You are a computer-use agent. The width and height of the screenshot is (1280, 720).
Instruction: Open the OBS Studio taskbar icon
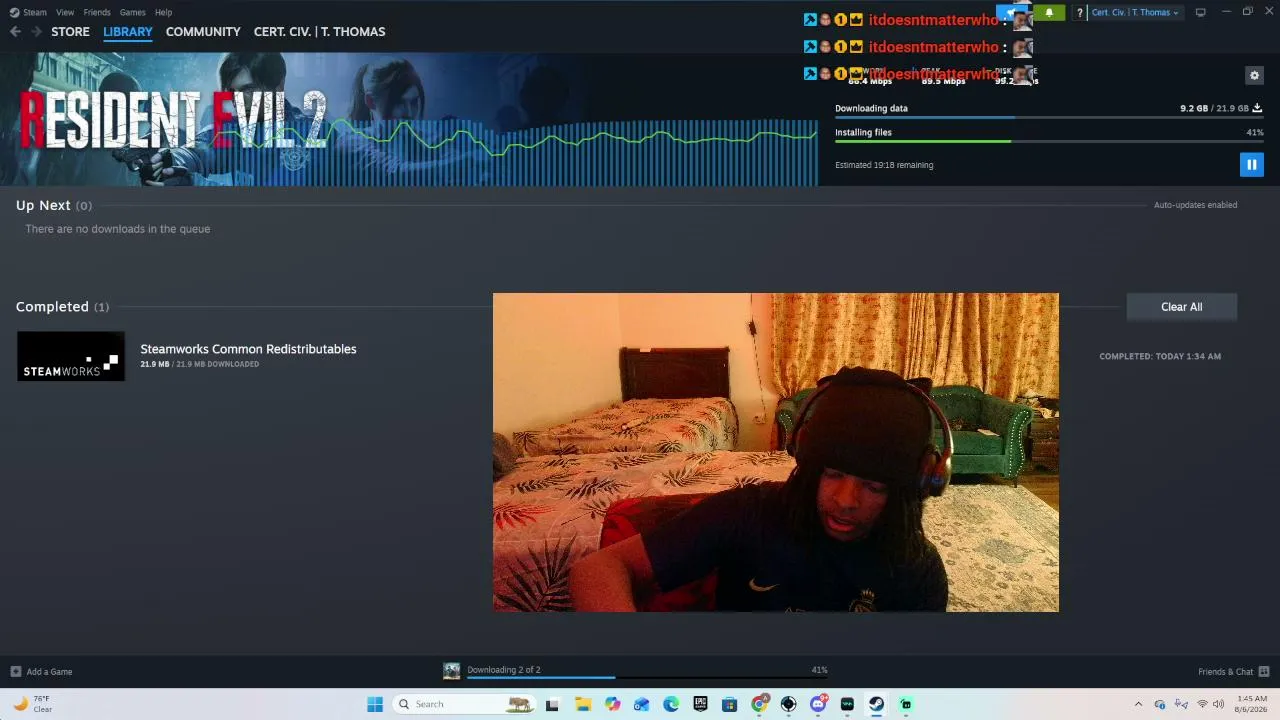coord(788,704)
